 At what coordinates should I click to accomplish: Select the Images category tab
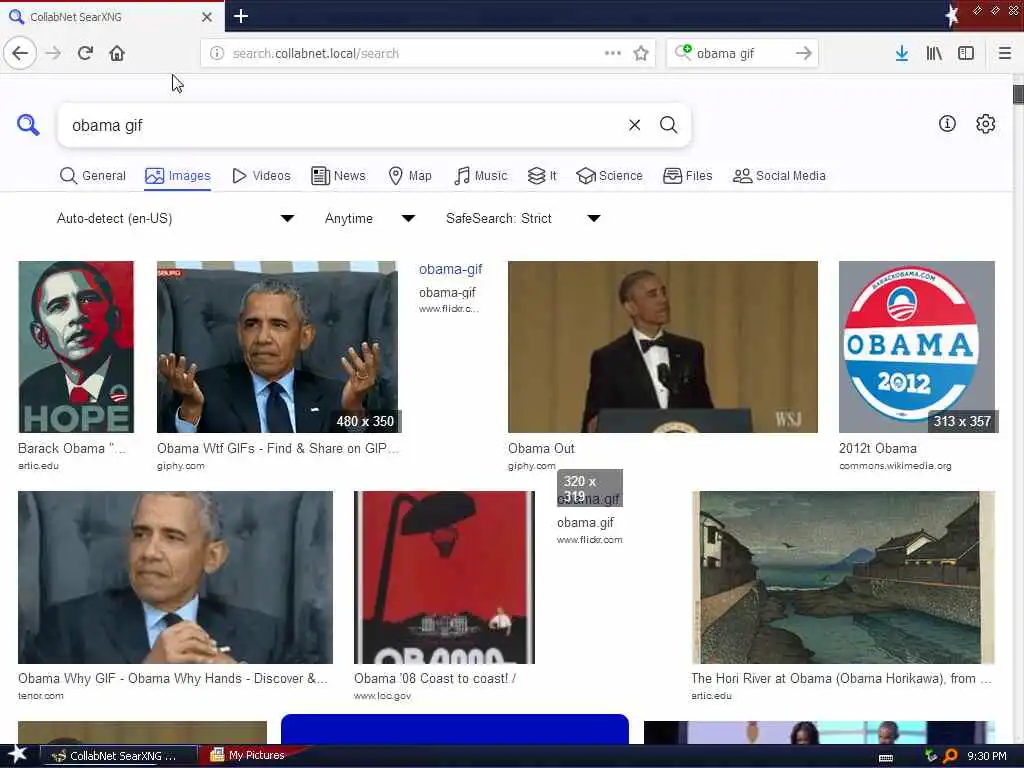click(178, 176)
